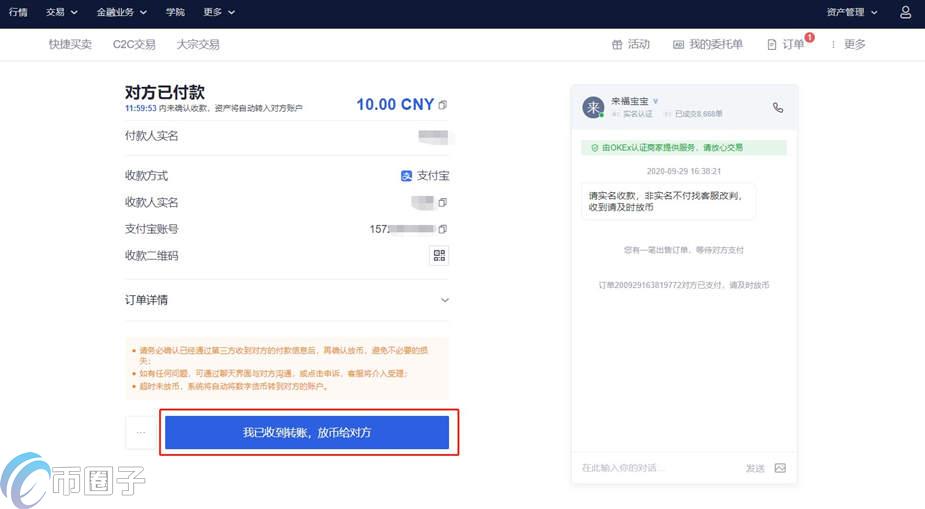Click the 付款人实名 label
925x509 pixels.
[x=152, y=136]
